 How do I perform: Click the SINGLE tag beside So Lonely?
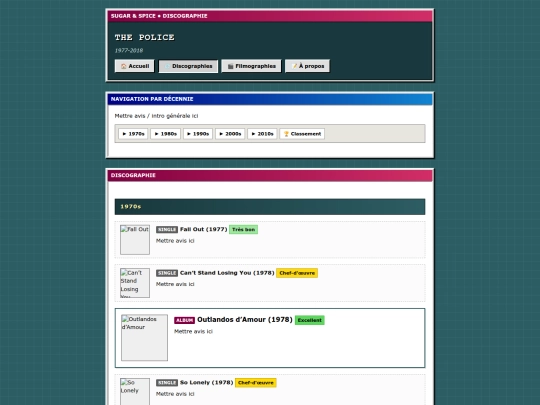coord(167,383)
